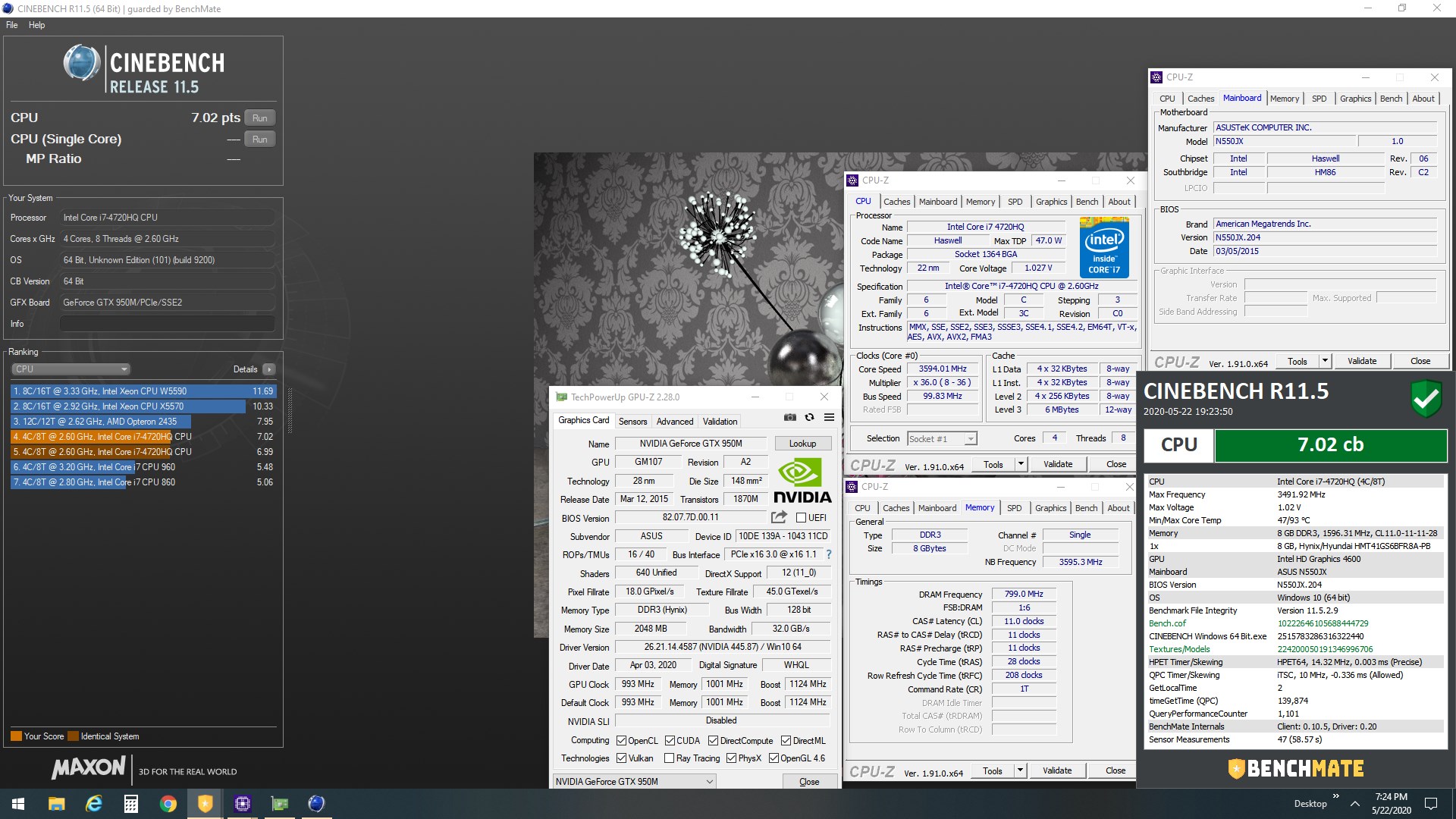Toggle the DirectML checkbox
Screen dimensions: 1456x819
(786, 741)
